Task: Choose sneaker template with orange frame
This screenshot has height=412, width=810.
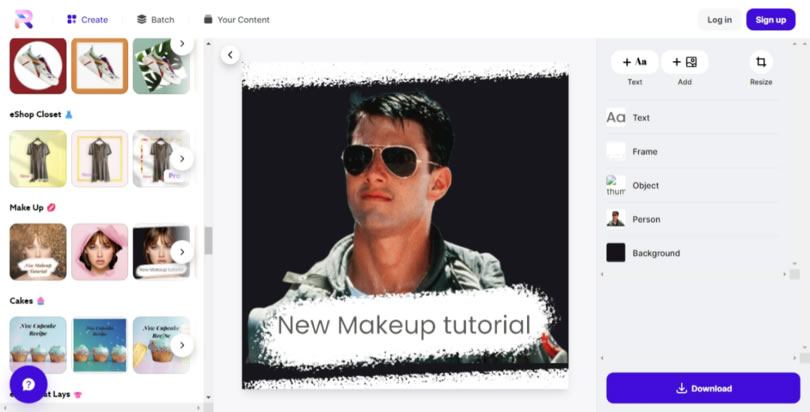Action: (100, 66)
